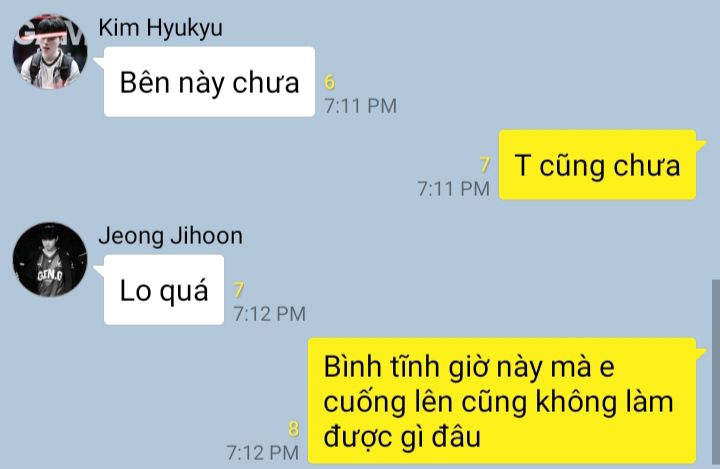Viewport: 720px width, 469px height.
Task: Select the "Bên này chưa" message bubble
Action: pyautogui.click(x=209, y=82)
